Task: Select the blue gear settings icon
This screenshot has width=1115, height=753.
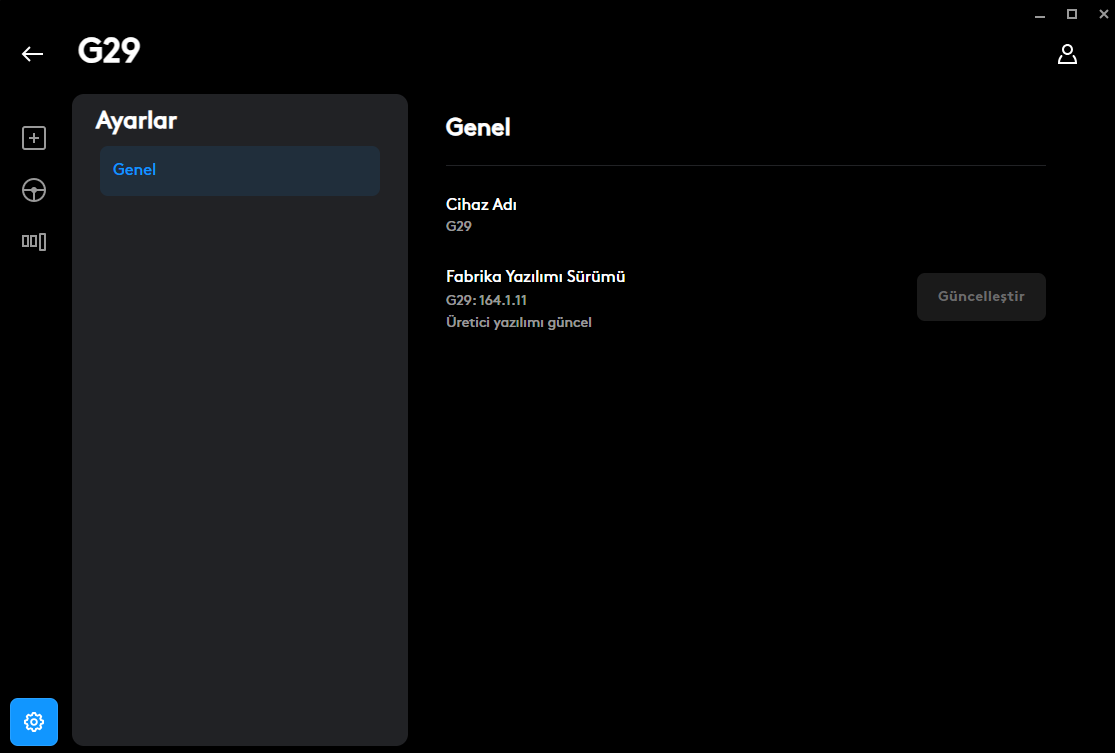Action: click(x=33, y=722)
